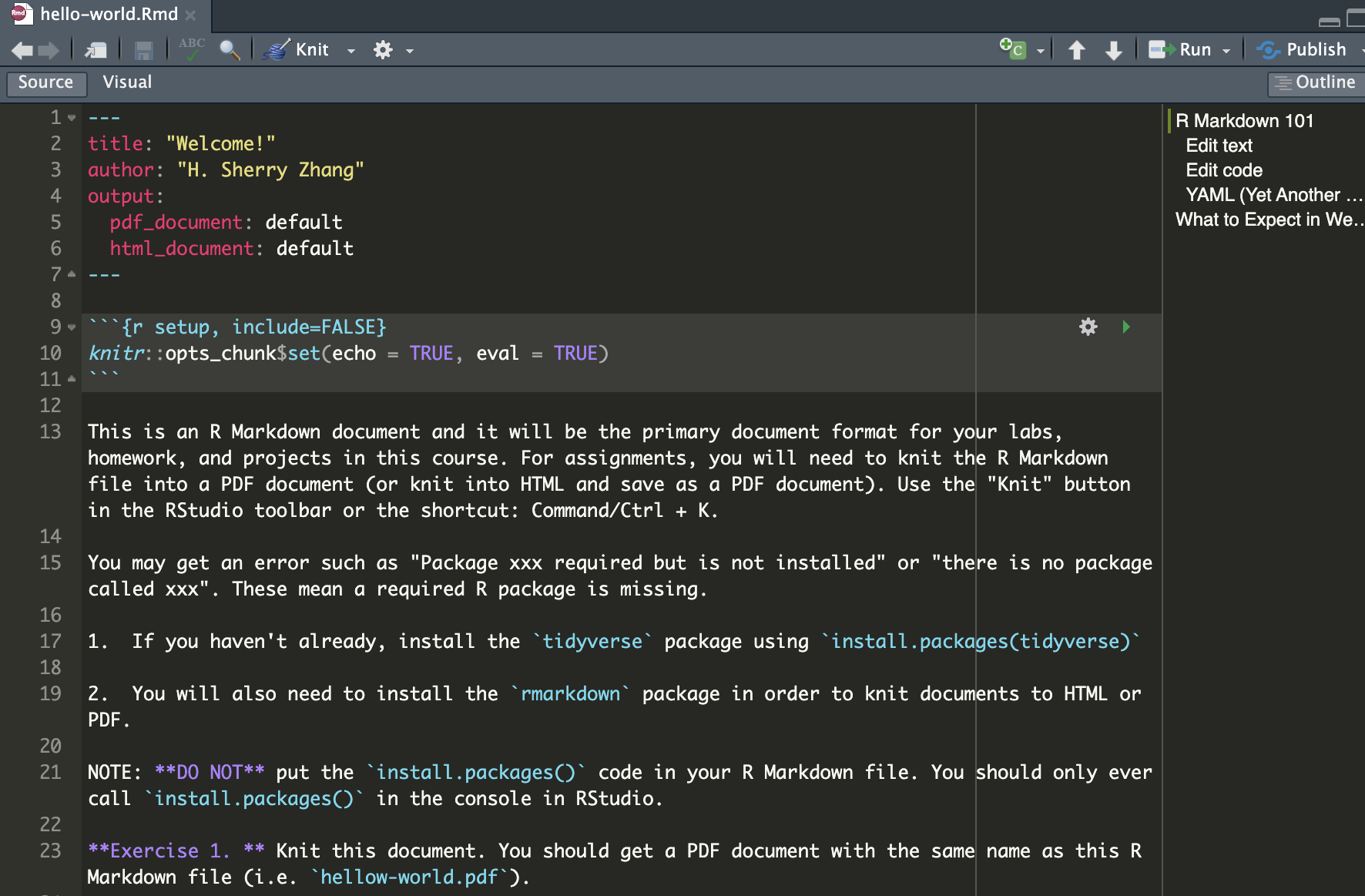Open the Knit options dropdown arrow
Screen dimensions: 1365x896
click(351, 51)
